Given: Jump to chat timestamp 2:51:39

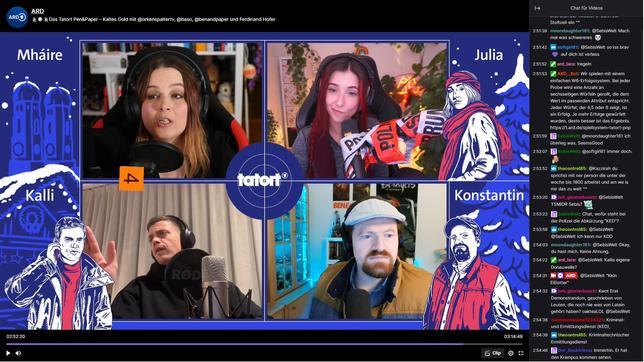Looking at the screenshot, I should coord(540,31).
